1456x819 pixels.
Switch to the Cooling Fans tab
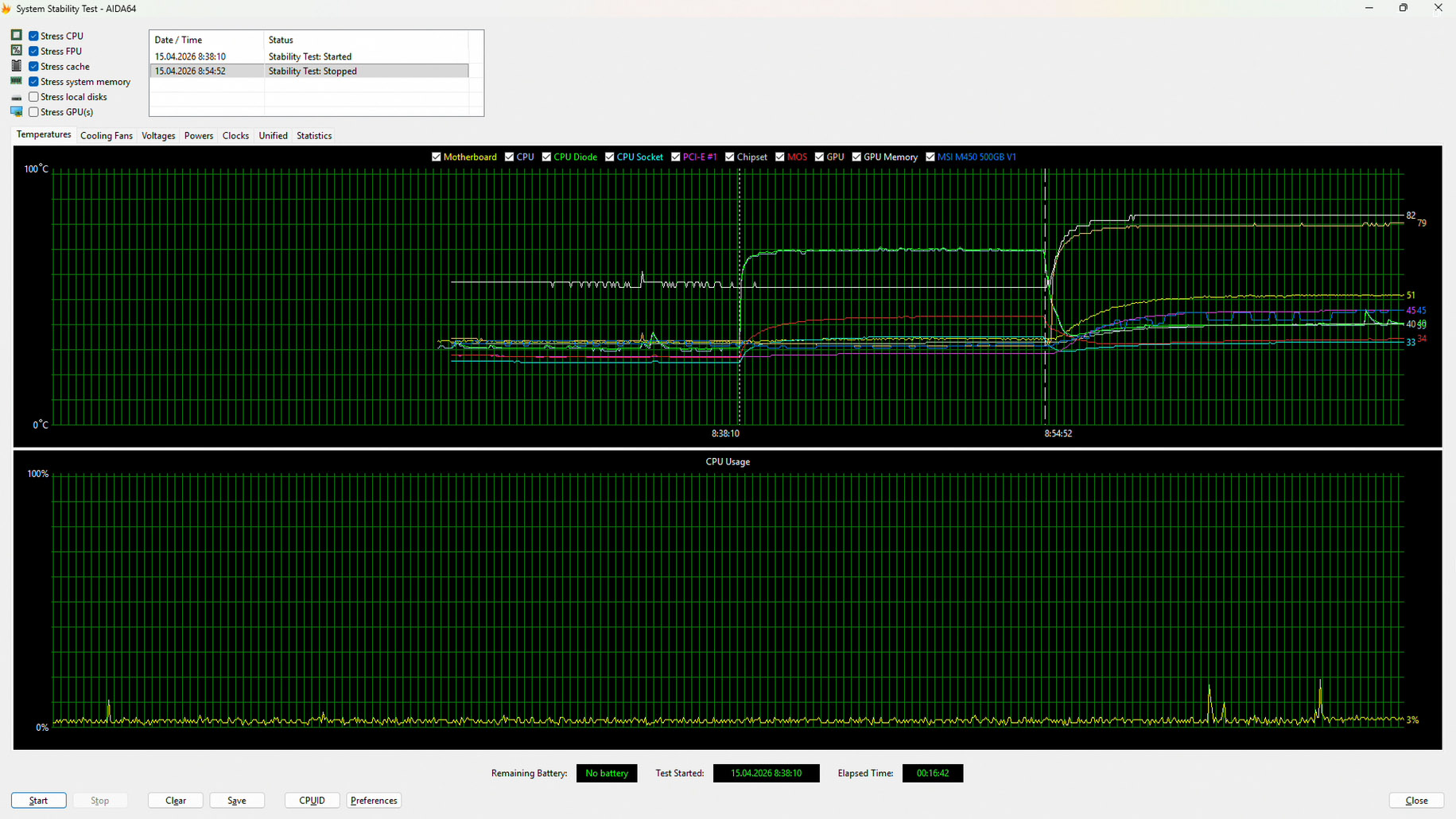pos(106,136)
